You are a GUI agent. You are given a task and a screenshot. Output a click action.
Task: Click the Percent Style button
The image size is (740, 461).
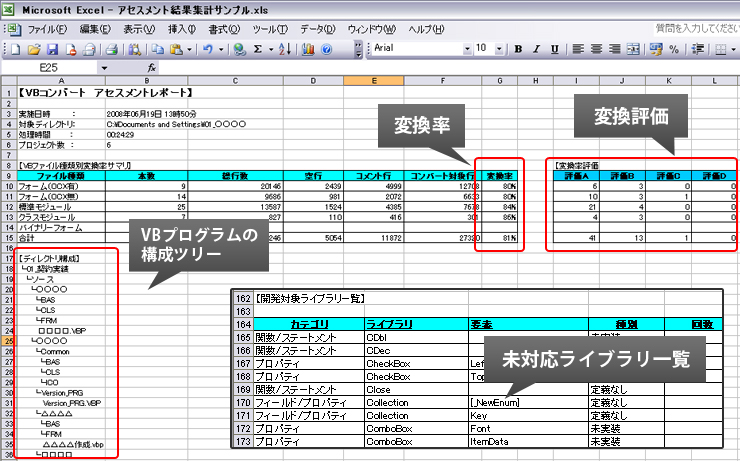pos(673,48)
